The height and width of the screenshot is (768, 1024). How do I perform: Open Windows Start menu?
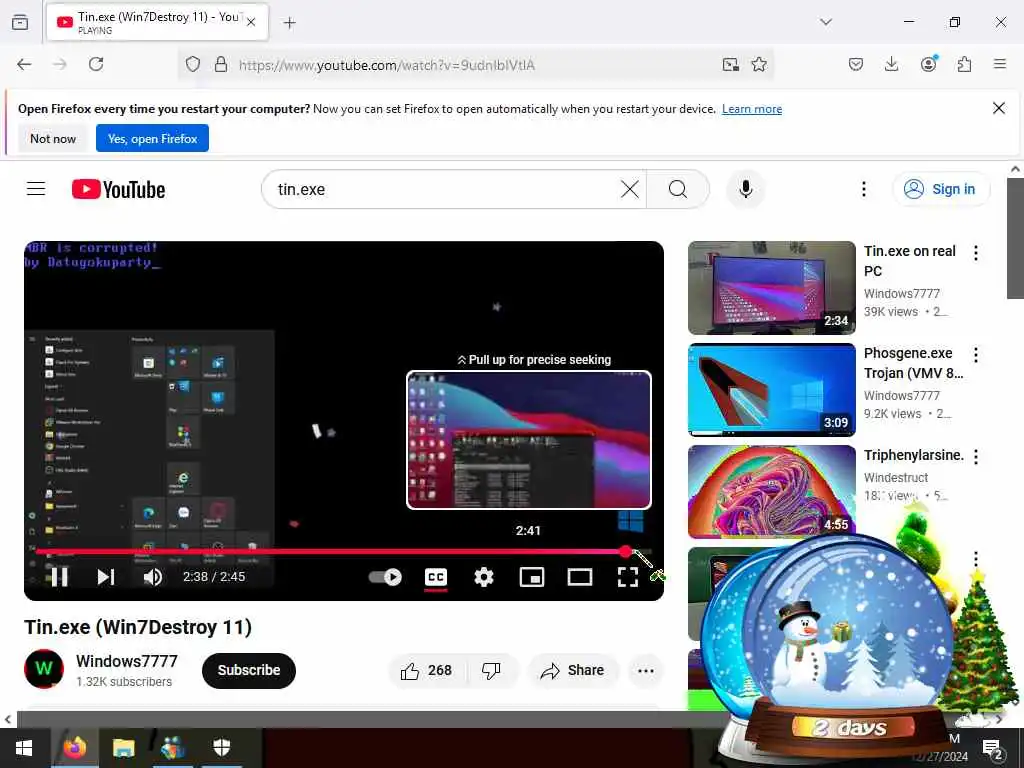24,748
